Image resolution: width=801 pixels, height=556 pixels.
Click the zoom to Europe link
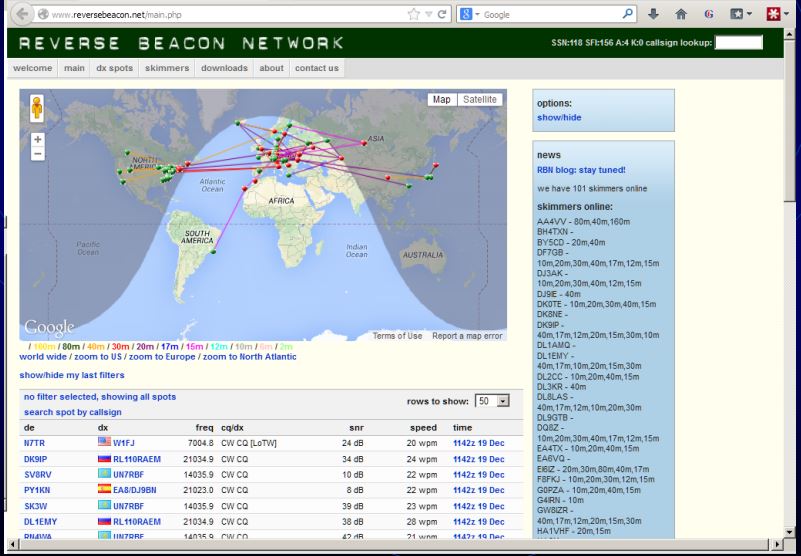[163, 357]
